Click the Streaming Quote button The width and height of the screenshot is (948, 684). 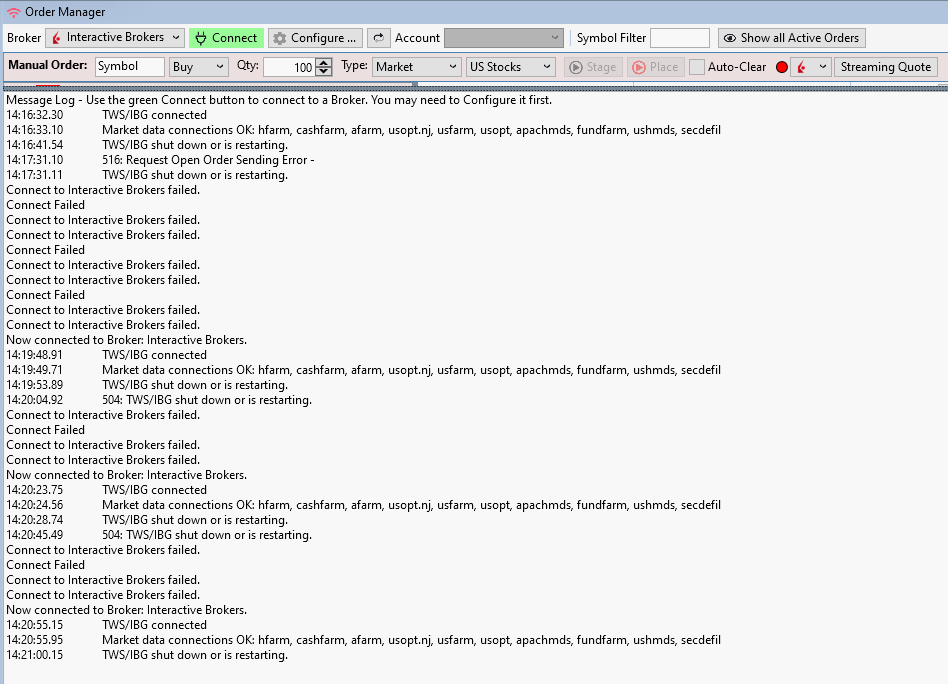pyautogui.click(x=886, y=67)
